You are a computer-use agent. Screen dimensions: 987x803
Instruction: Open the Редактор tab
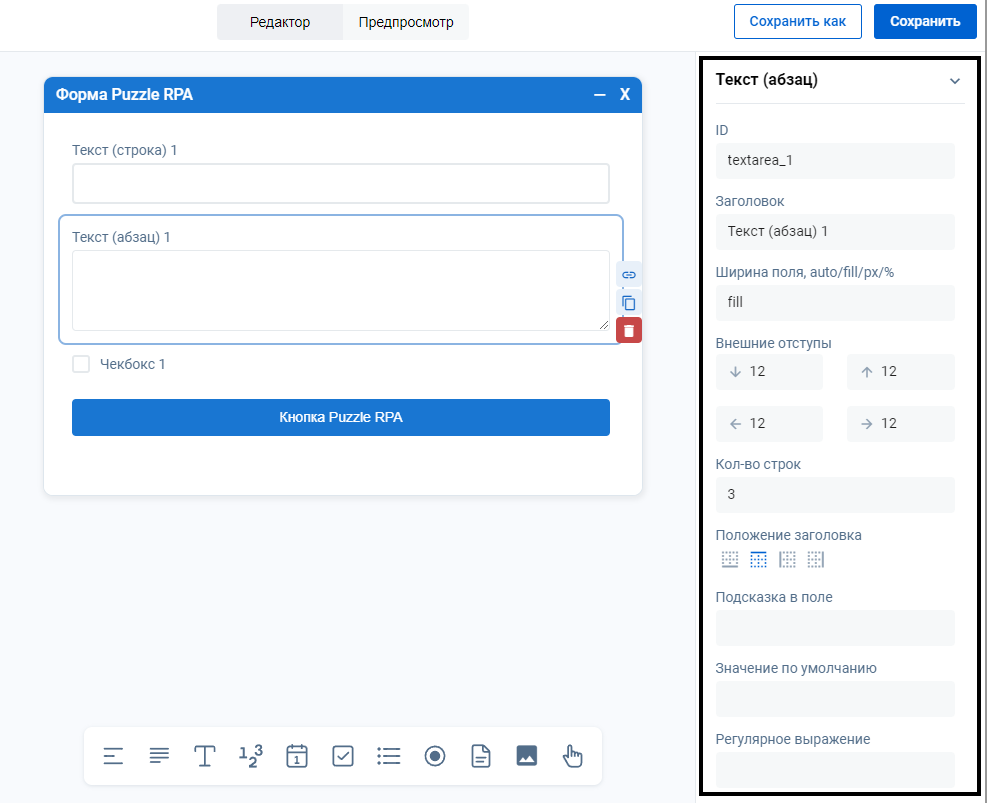(280, 22)
